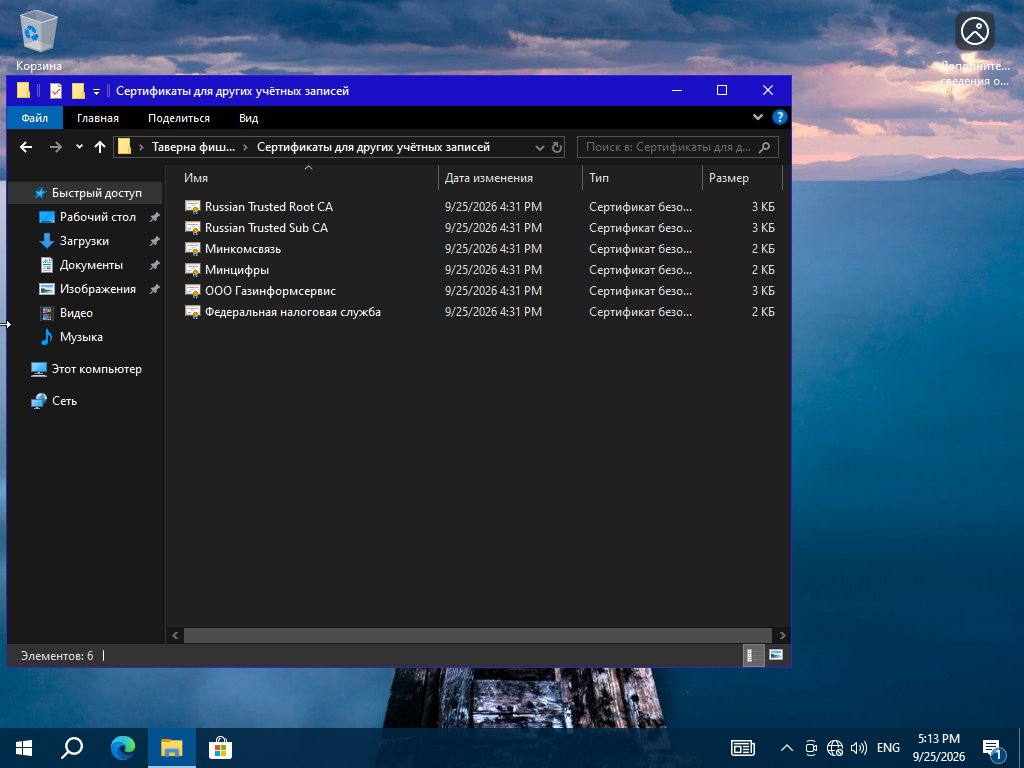Select the Федеральная налоговая служба certificate icon
This screenshot has height=768, width=1024.
pos(192,312)
